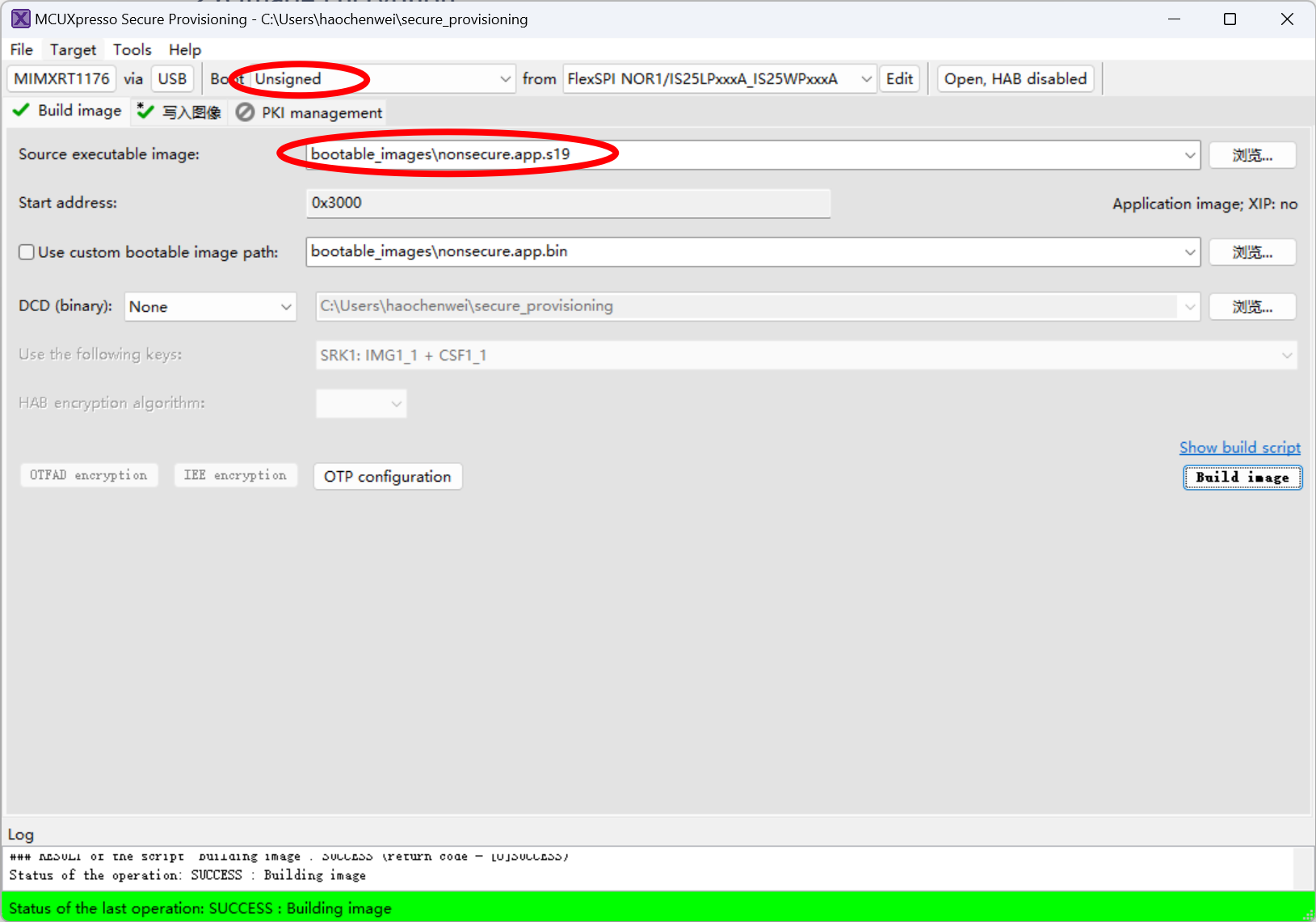
Task: Open the Help menu
Action: (x=185, y=49)
